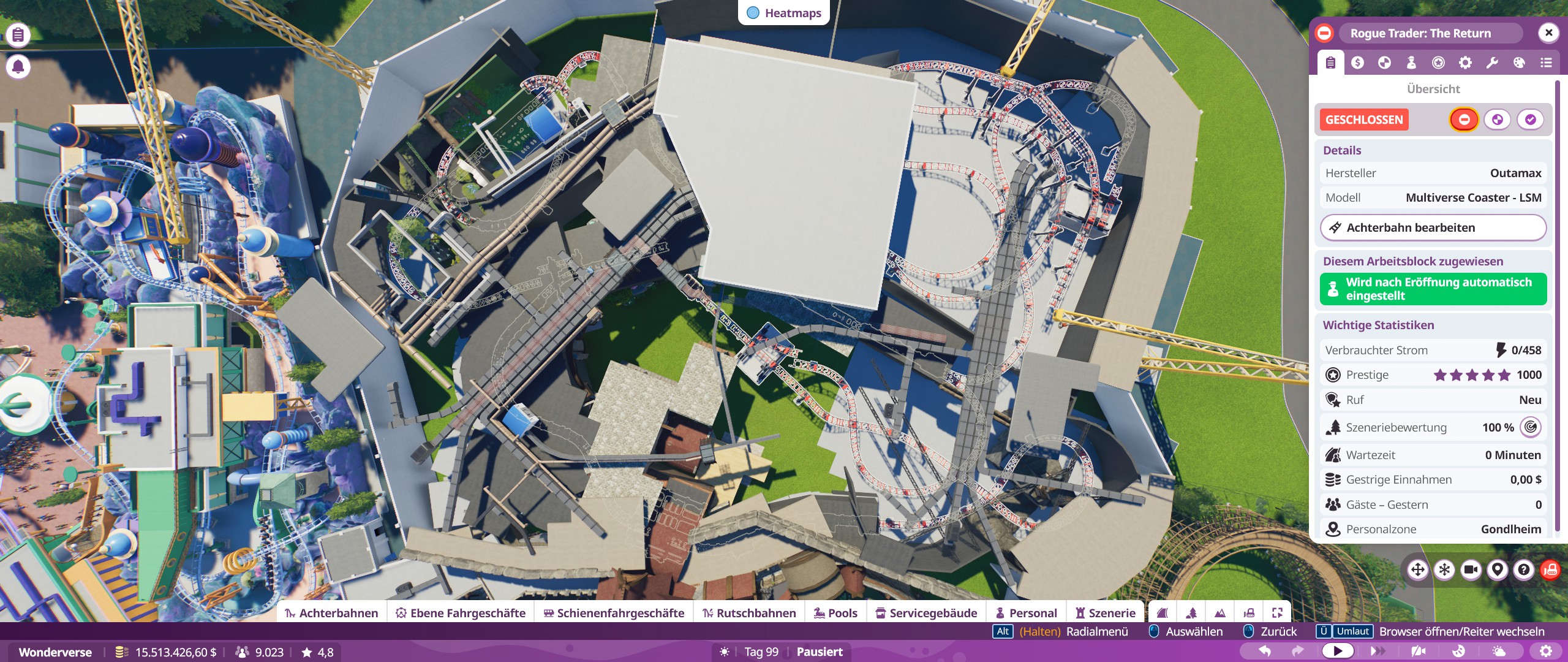This screenshot has height=662, width=1568.
Task: Open the gear settings tab in ride panel
Action: (x=1465, y=63)
